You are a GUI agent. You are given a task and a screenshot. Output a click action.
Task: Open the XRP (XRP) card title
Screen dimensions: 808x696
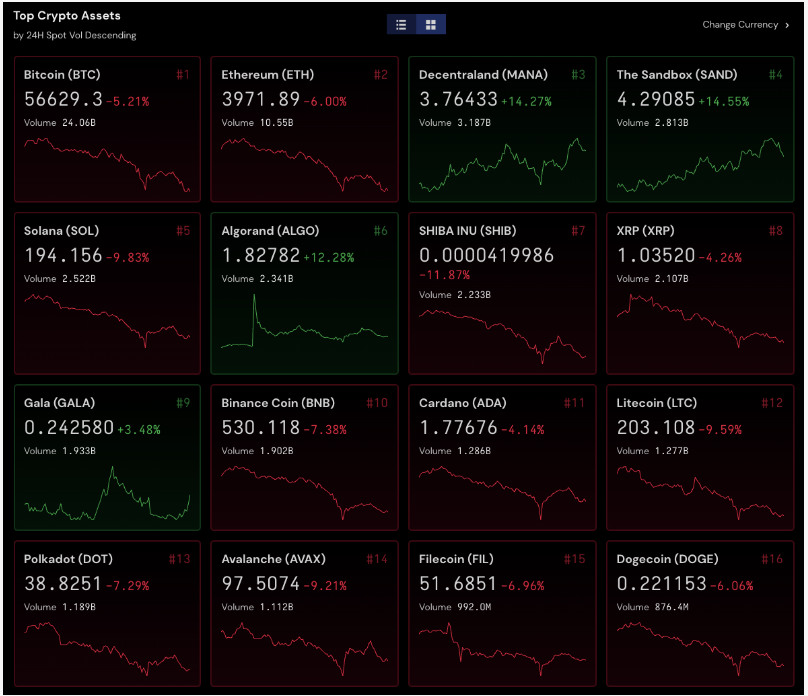click(645, 231)
